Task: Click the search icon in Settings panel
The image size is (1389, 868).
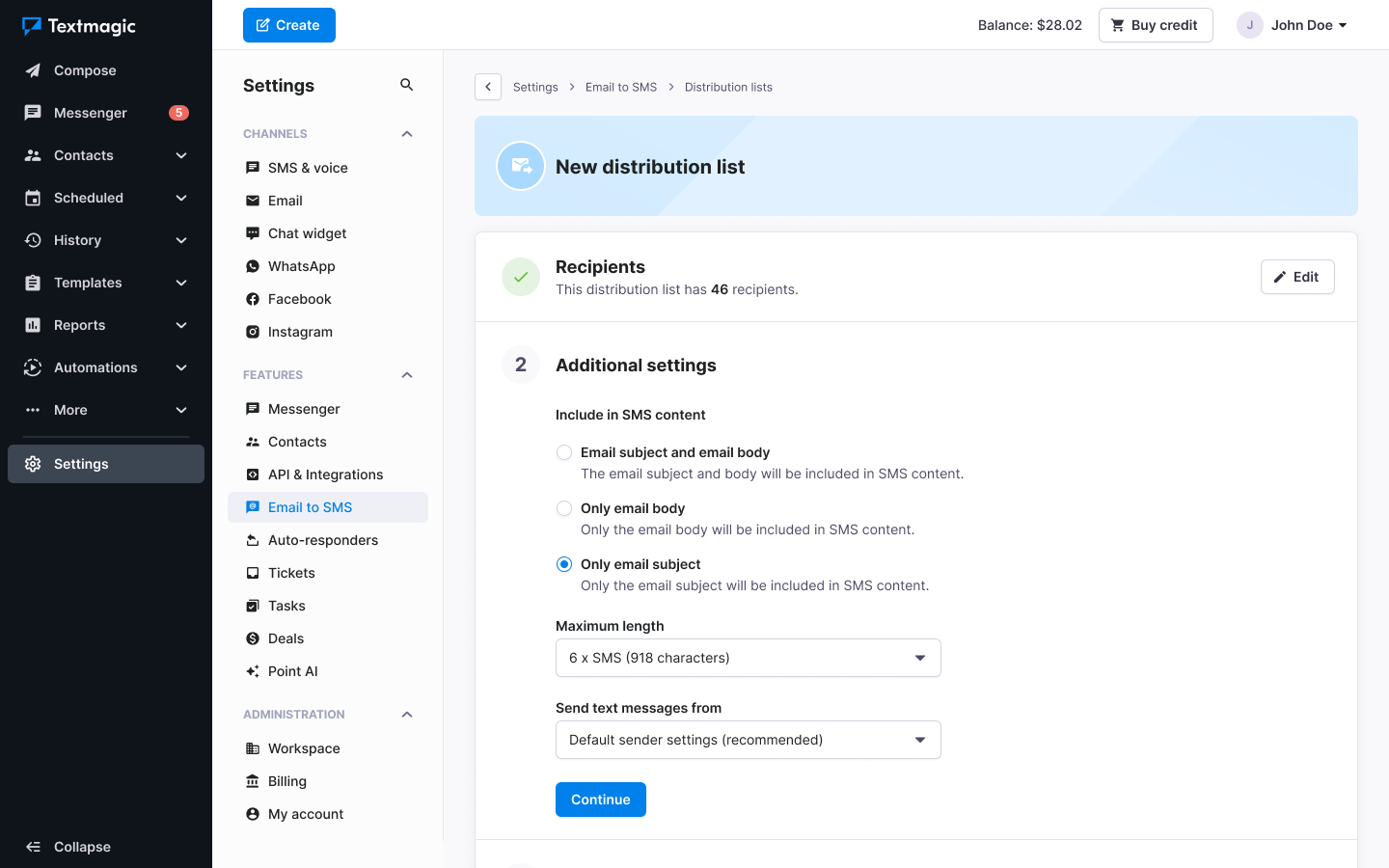Action: (406, 84)
